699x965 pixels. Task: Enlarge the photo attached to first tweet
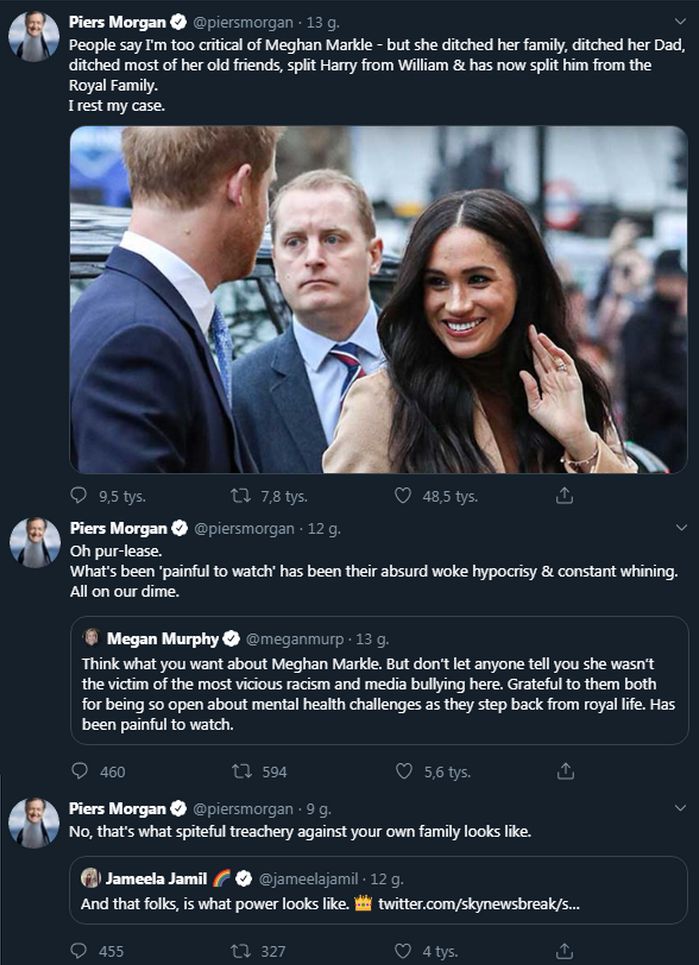(378, 298)
